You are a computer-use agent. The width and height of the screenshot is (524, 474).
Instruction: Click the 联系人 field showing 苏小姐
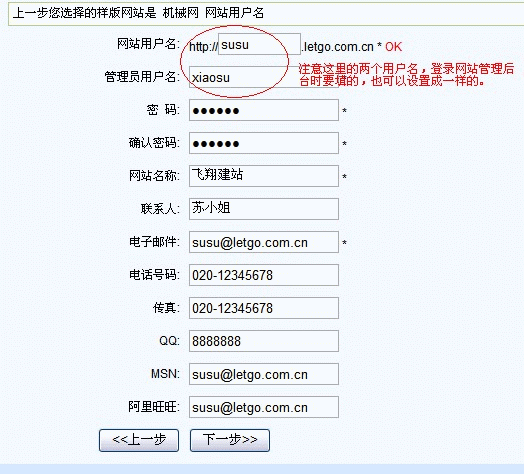point(264,209)
